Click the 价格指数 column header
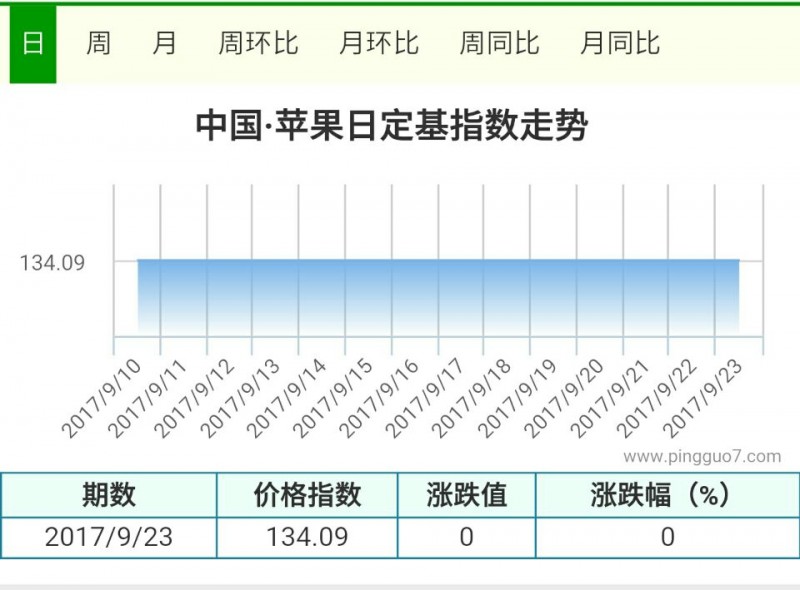This screenshot has width=800, height=590. [307, 495]
